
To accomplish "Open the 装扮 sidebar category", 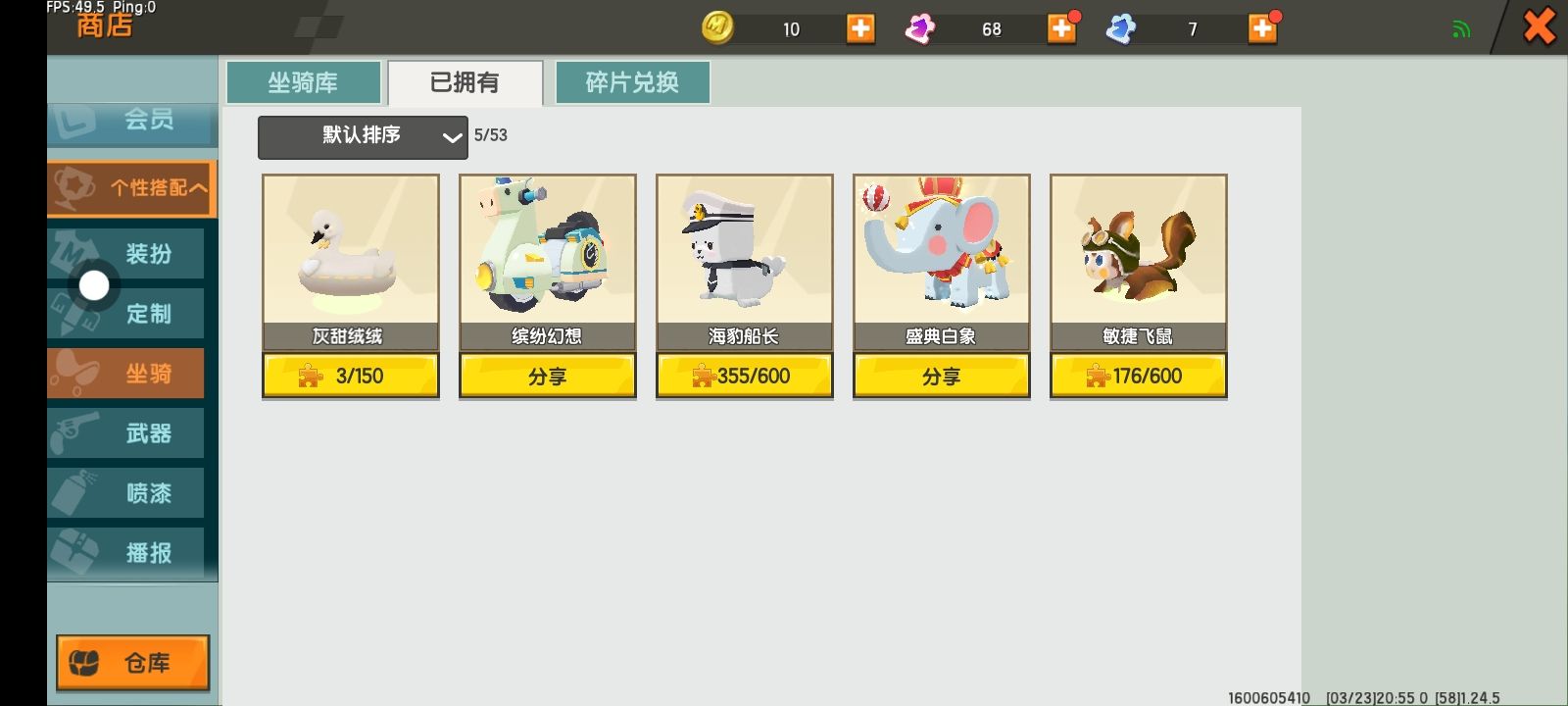I will point(127,254).
